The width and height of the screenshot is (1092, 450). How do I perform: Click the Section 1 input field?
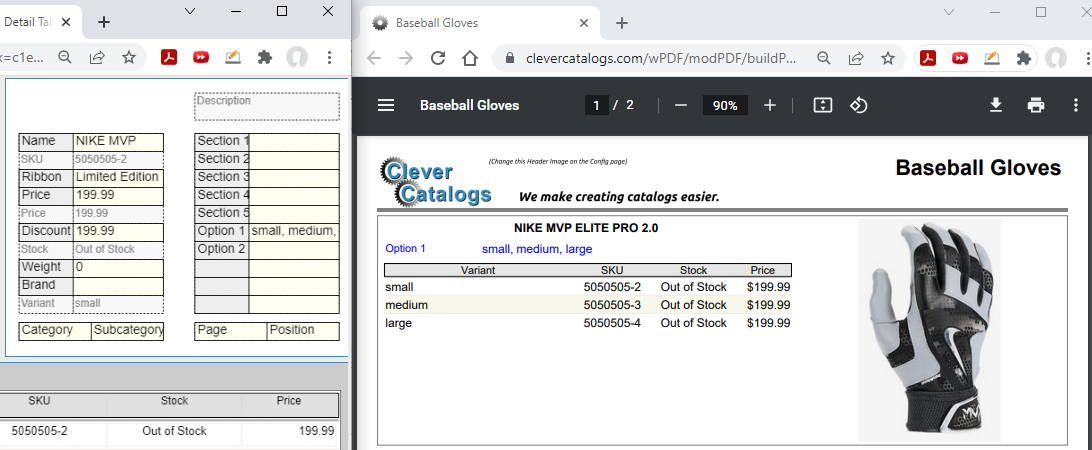tap(294, 141)
